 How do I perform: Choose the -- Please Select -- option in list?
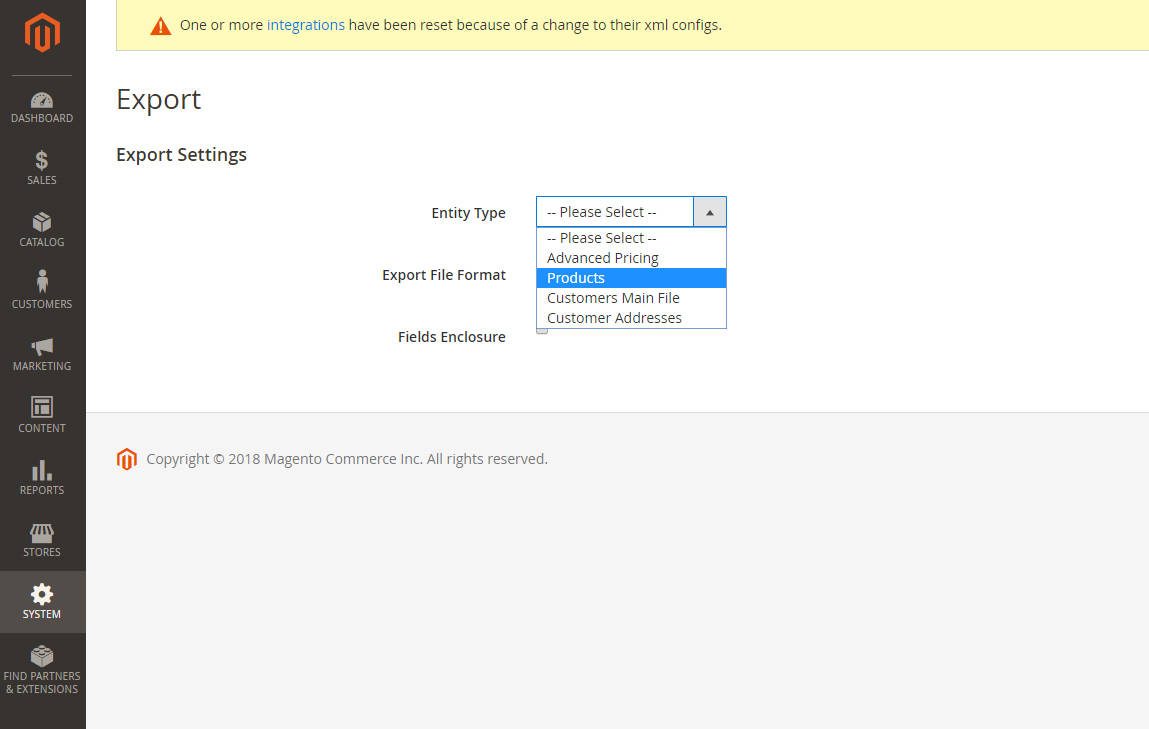pos(631,238)
